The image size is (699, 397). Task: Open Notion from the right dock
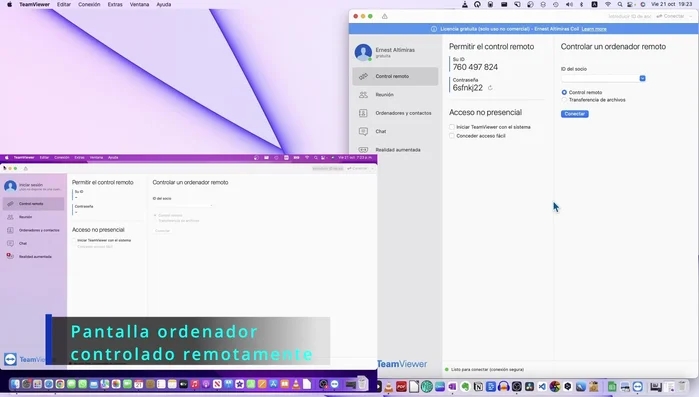[478, 386]
